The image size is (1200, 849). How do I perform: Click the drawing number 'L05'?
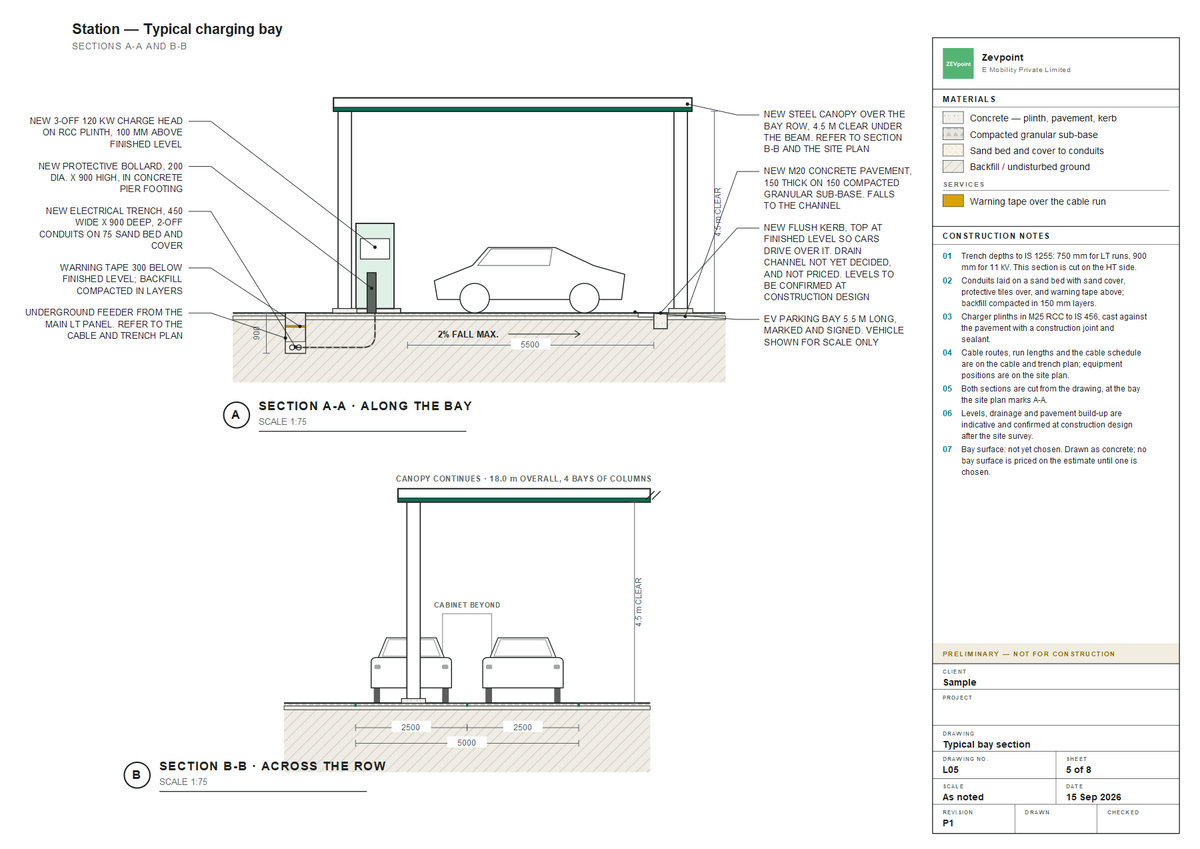pyautogui.click(x=952, y=771)
